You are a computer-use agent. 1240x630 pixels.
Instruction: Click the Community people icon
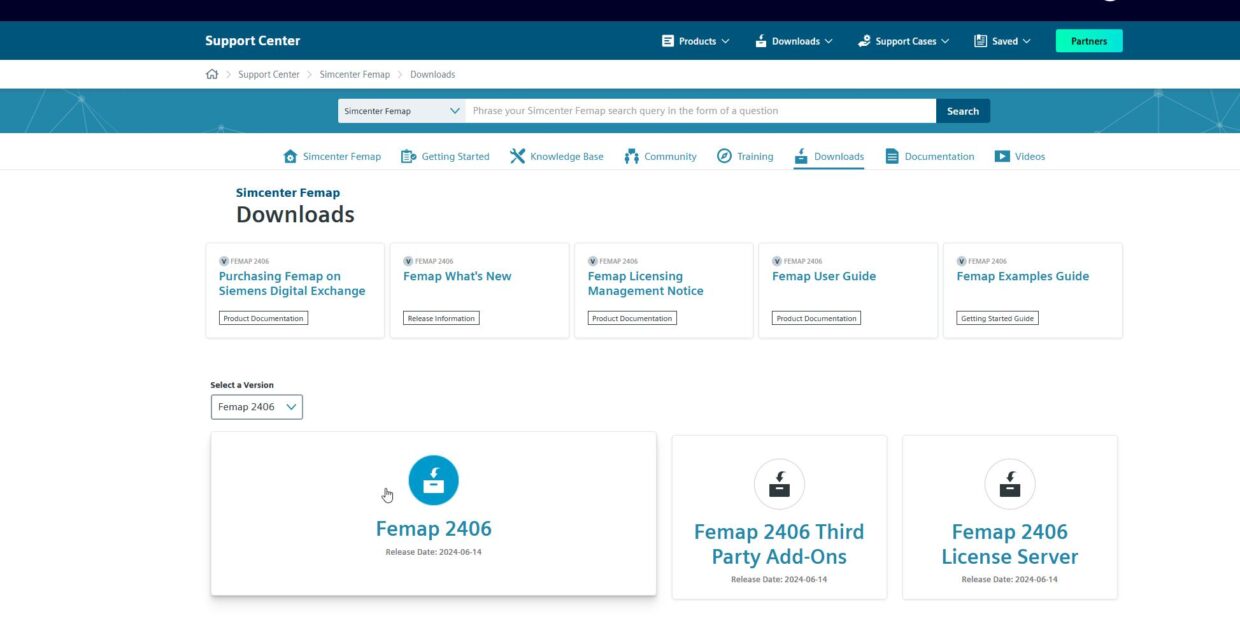[631, 156]
